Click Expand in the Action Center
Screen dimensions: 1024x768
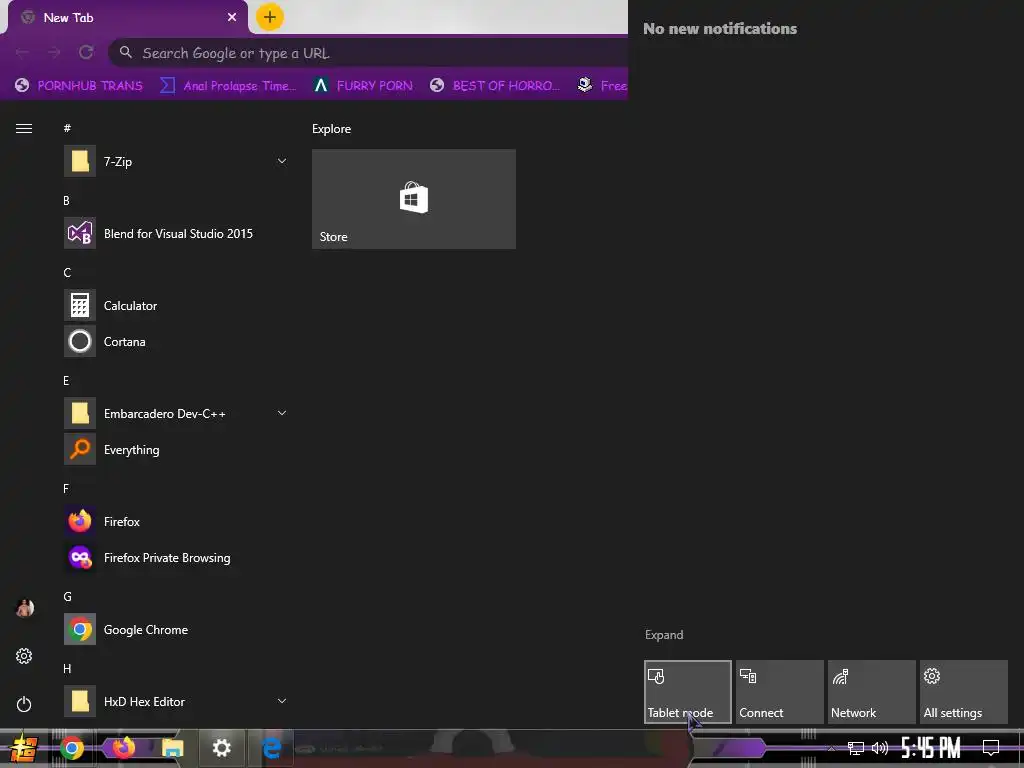click(x=664, y=635)
